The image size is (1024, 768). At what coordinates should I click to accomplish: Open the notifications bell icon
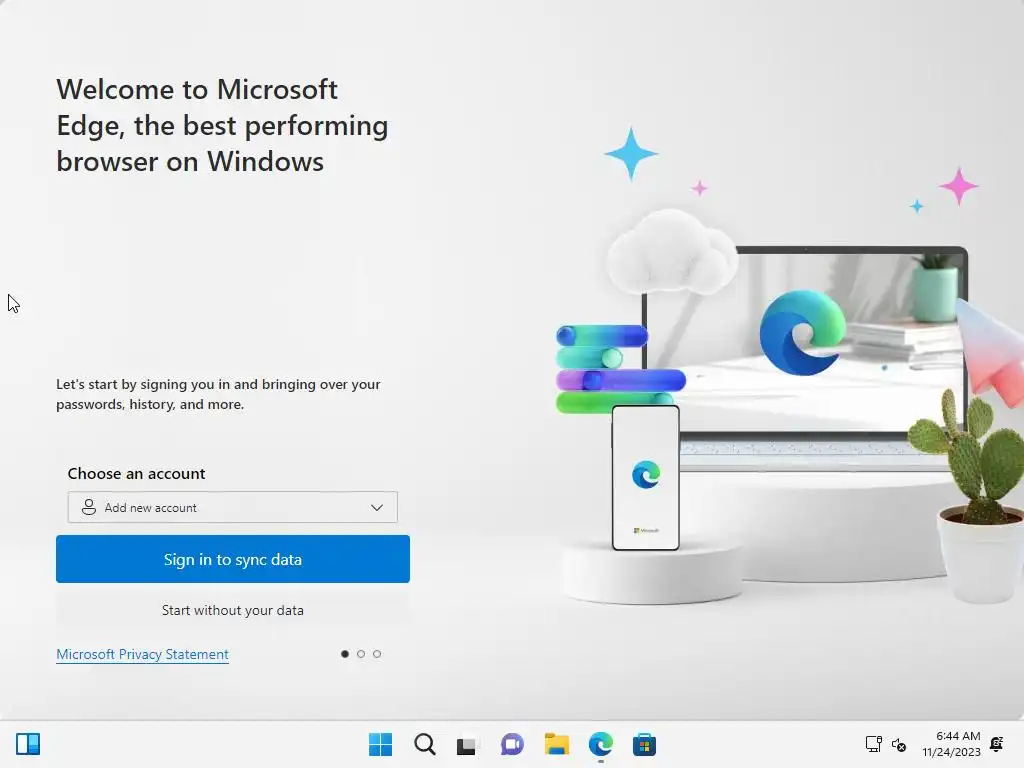[997, 744]
